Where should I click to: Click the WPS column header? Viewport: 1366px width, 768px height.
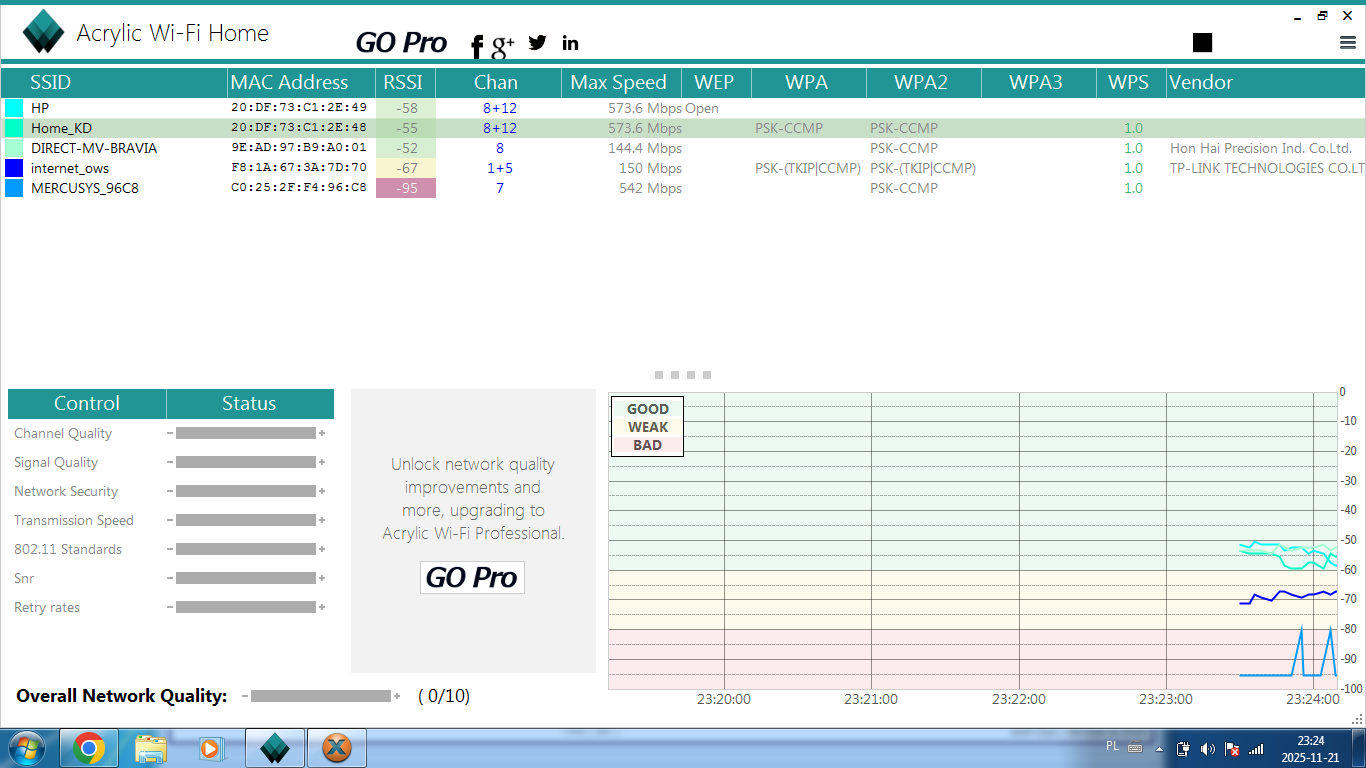(x=1130, y=82)
